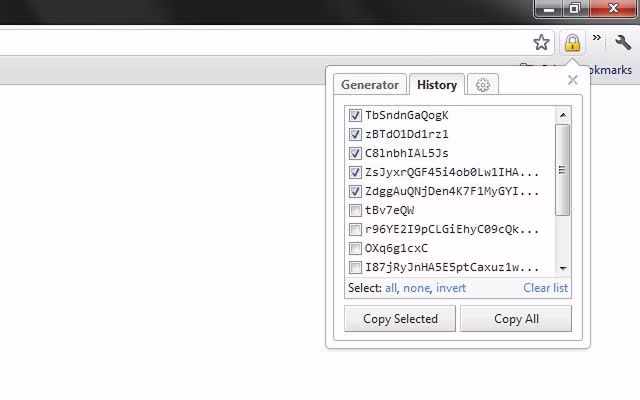Uncheck the C8lnbhIAL5Js checkbox
Screen dimensions: 640x400
pos(355,153)
